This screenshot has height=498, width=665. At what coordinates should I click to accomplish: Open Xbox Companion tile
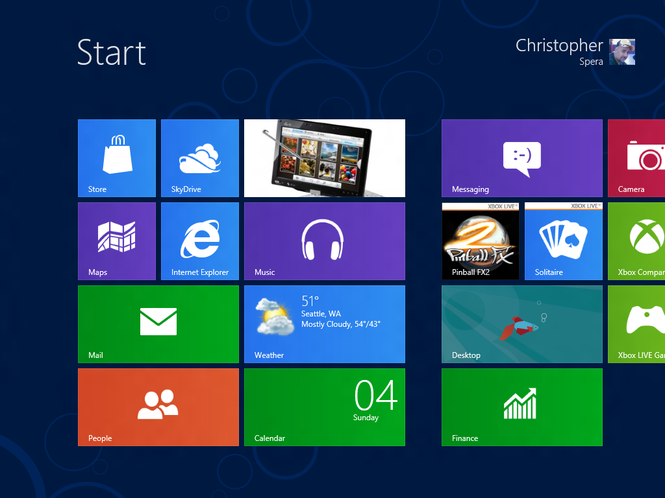[636, 241]
